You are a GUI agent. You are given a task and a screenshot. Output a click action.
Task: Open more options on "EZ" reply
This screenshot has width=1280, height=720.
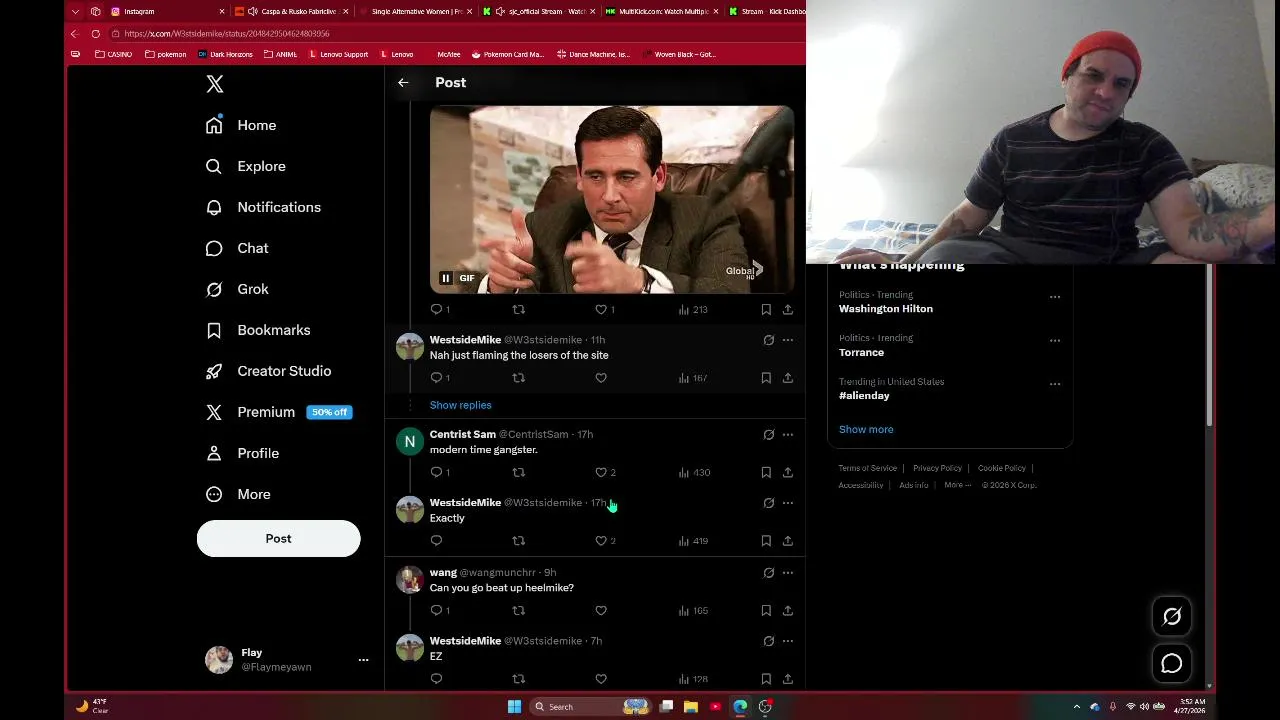788,641
